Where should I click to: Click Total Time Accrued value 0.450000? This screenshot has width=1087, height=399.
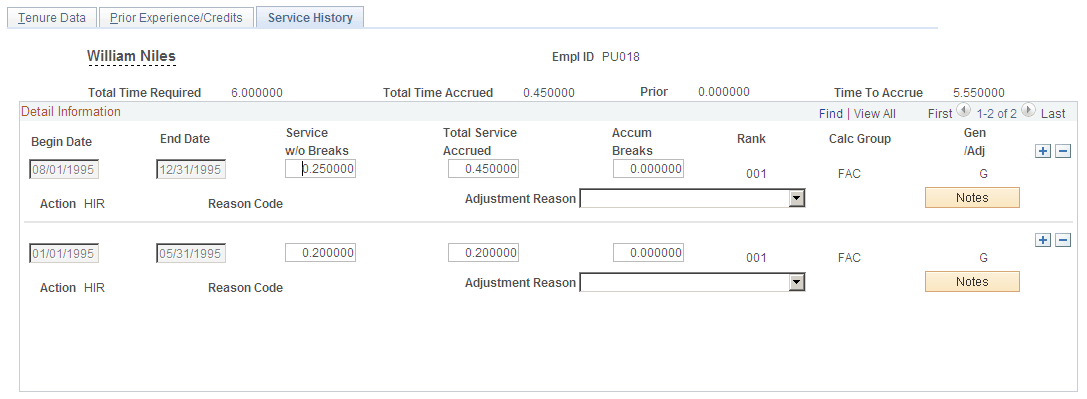coord(548,93)
